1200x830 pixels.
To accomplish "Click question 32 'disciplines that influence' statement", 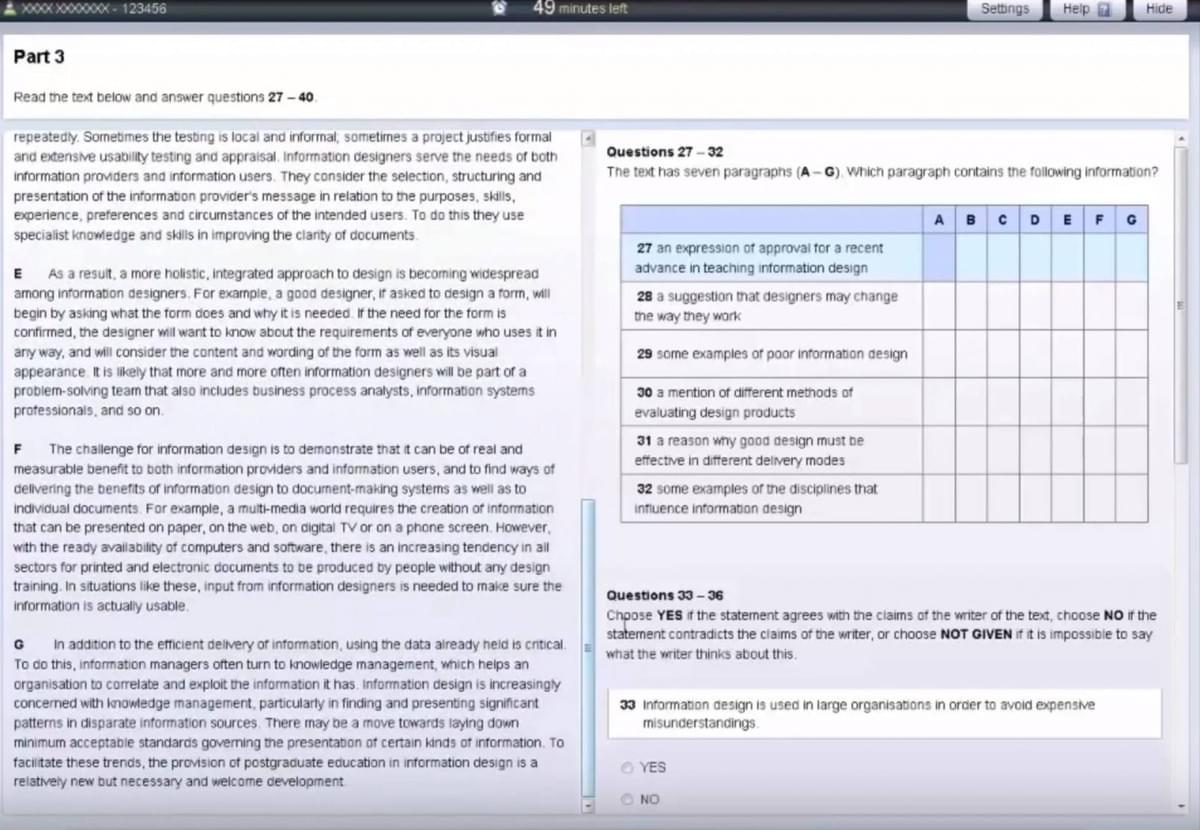I will coord(771,498).
